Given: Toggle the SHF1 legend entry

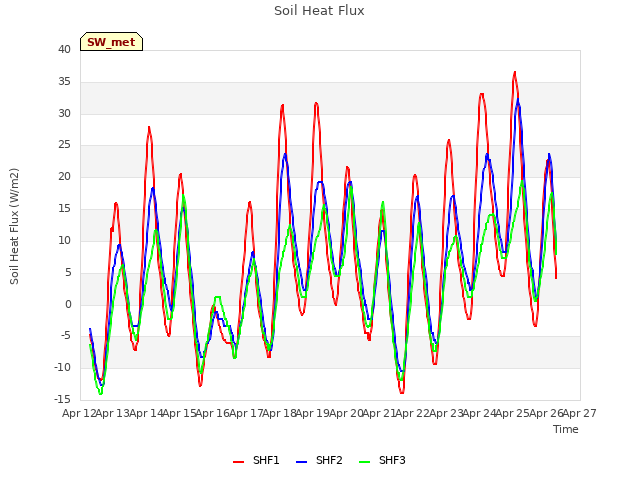Looking at the screenshot, I should coord(256,460).
